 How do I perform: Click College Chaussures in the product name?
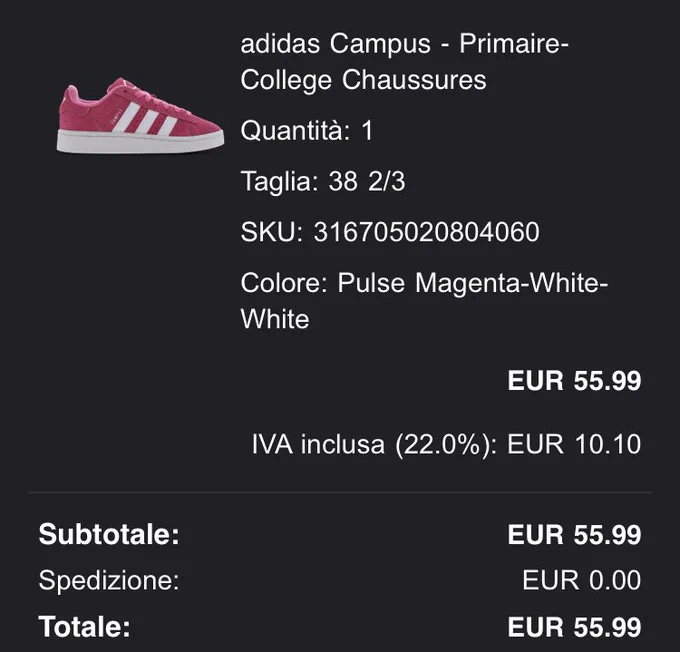tap(363, 80)
